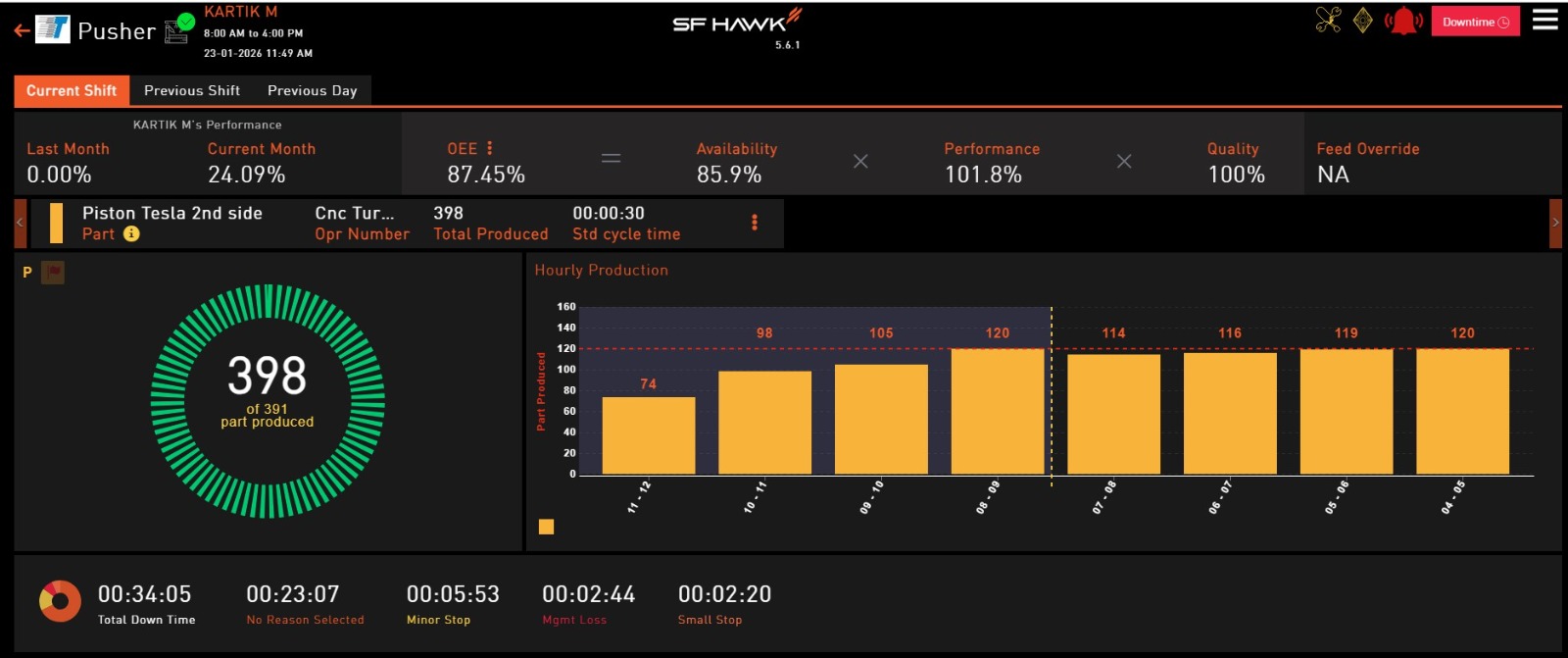
Task: Select the Previous Day tab
Action: tap(312, 90)
